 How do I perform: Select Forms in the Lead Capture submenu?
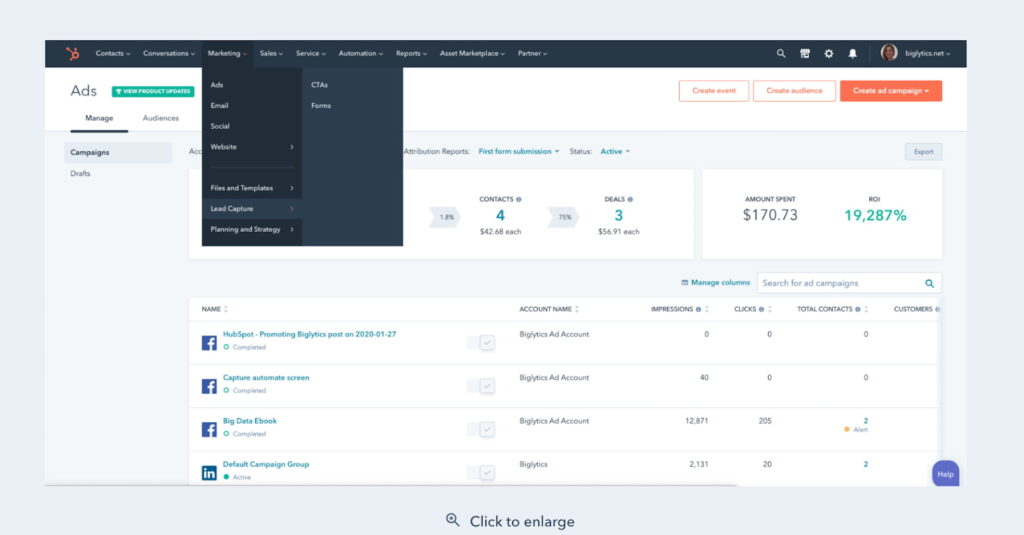[321, 106]
